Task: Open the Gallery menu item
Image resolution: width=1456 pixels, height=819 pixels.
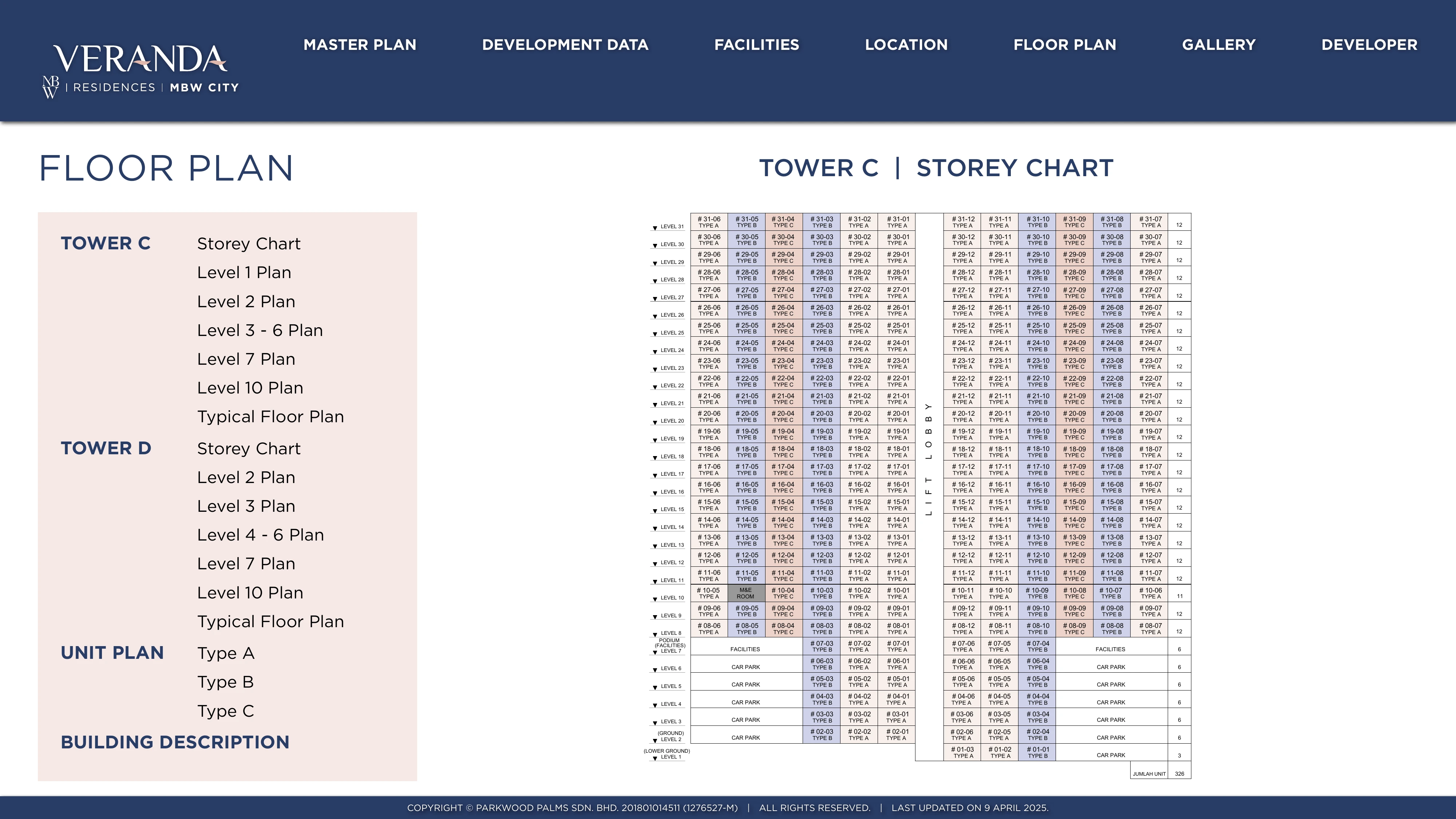Action: [x=1219, y=45]
